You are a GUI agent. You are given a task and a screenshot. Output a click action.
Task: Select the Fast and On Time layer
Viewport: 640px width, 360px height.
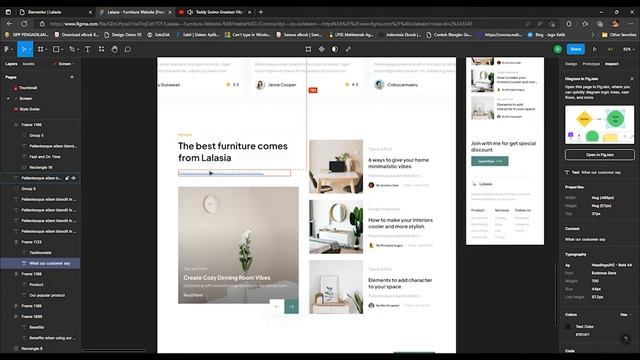pyautogui.click(x=44, y=157)
